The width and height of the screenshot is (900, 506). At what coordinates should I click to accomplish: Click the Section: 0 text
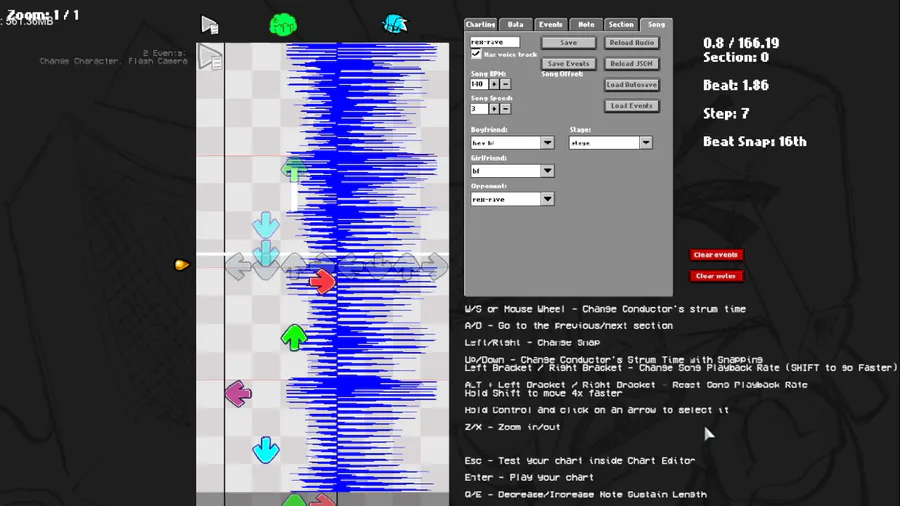point(736,57)
